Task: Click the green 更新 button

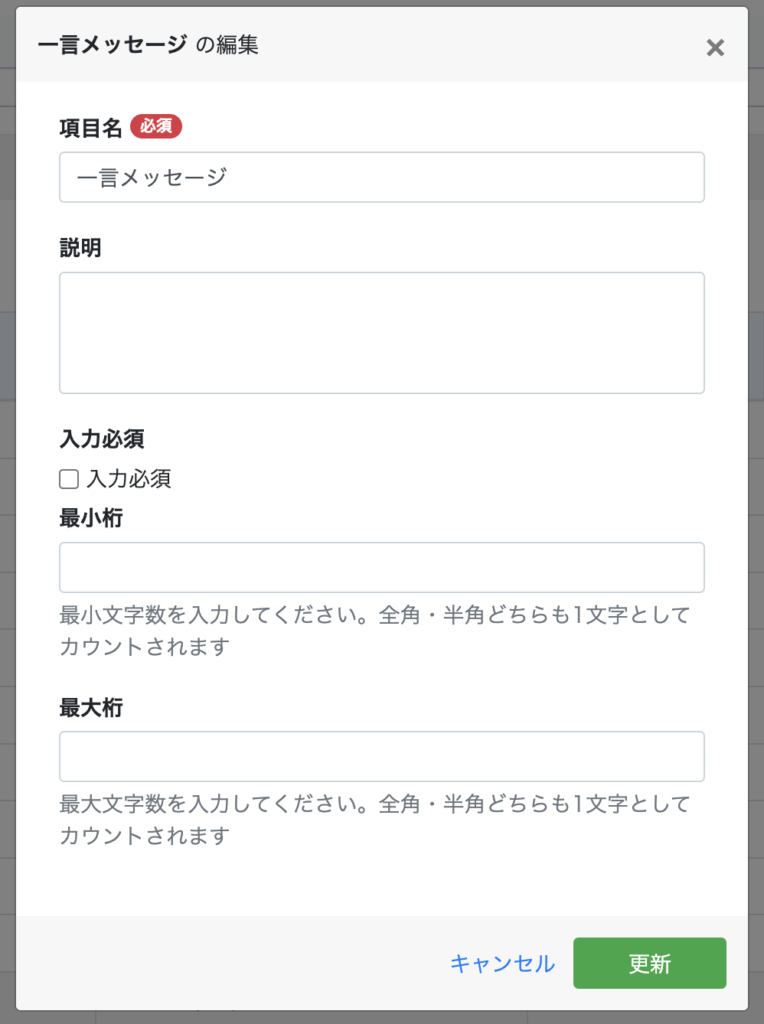Action: click(649, 963)
